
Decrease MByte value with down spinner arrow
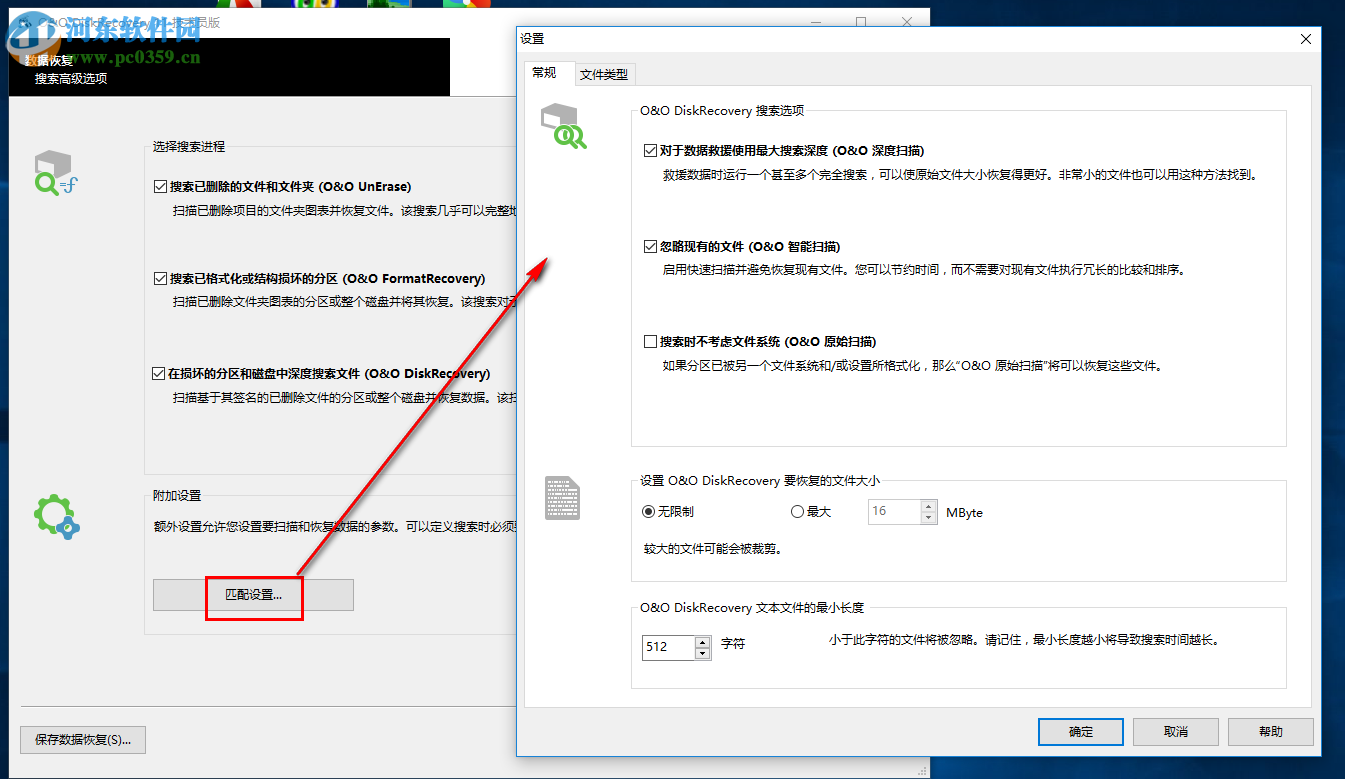tap(930, 517)
